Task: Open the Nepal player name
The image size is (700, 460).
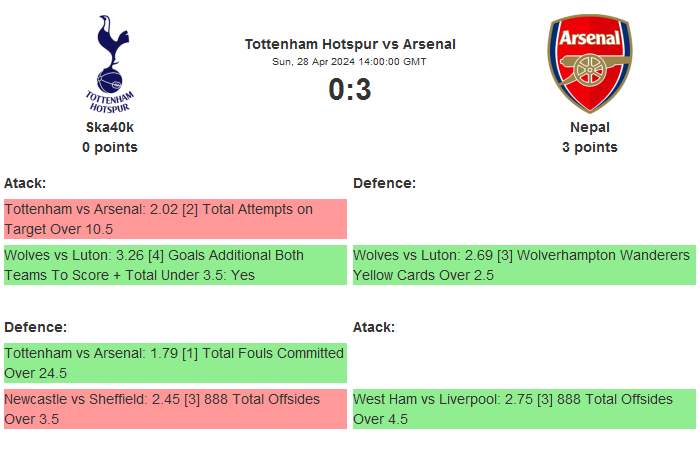Action: point(590,127)
